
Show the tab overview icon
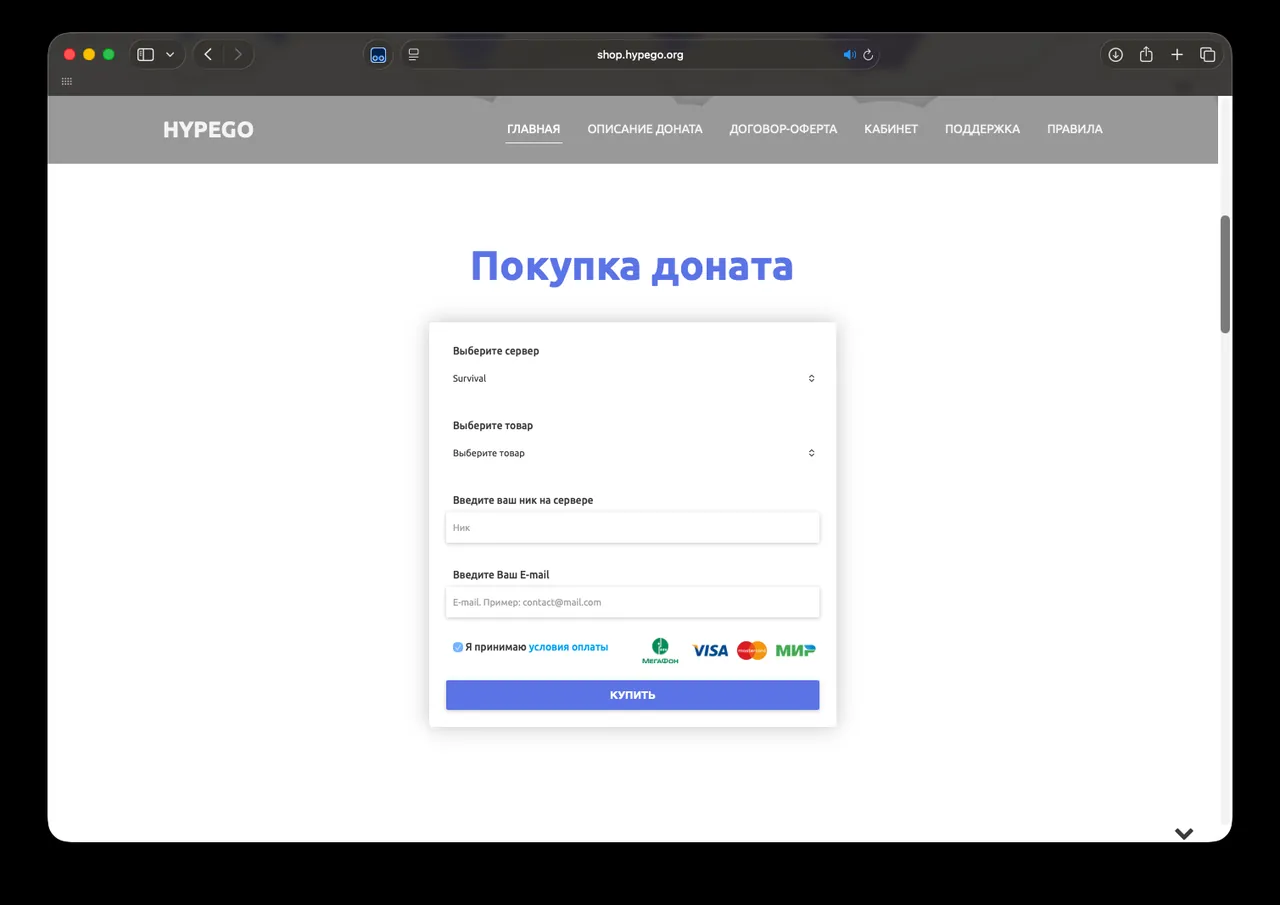[1208, 55]
